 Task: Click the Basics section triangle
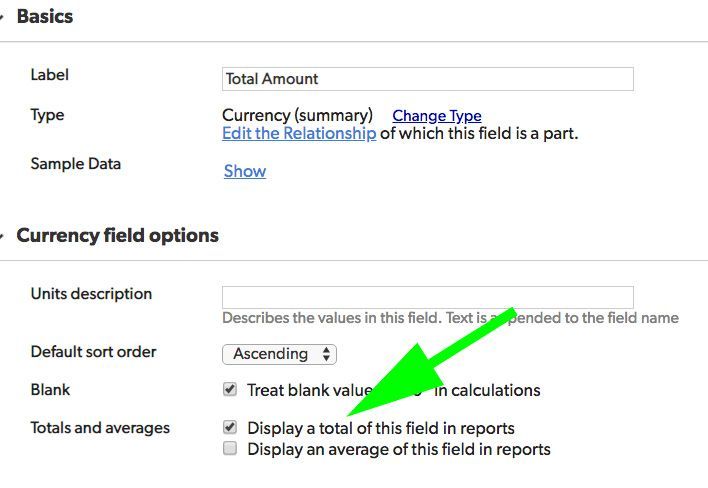click(2, 17)
